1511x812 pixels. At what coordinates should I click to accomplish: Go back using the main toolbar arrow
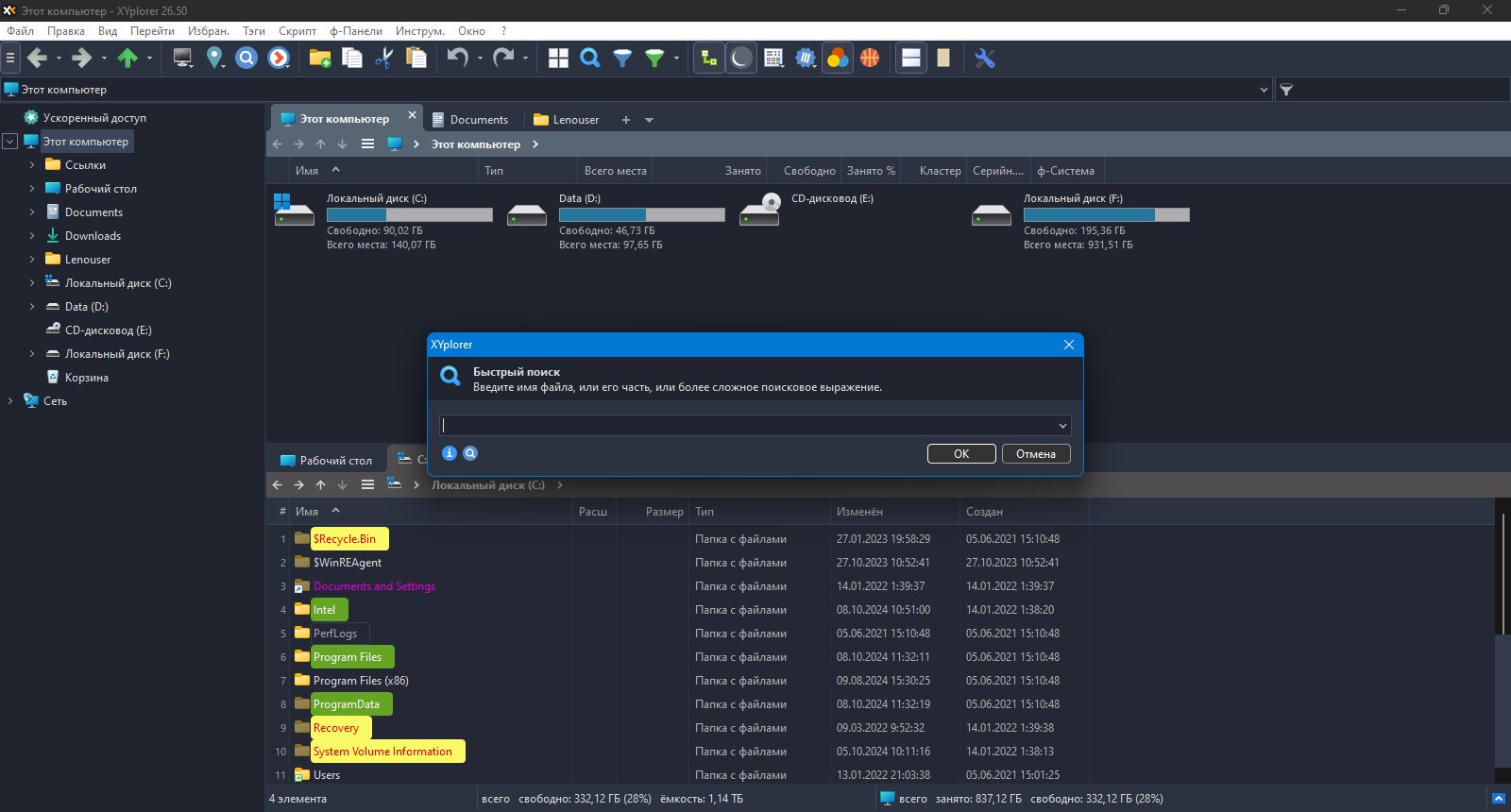(x=37, y=59)
